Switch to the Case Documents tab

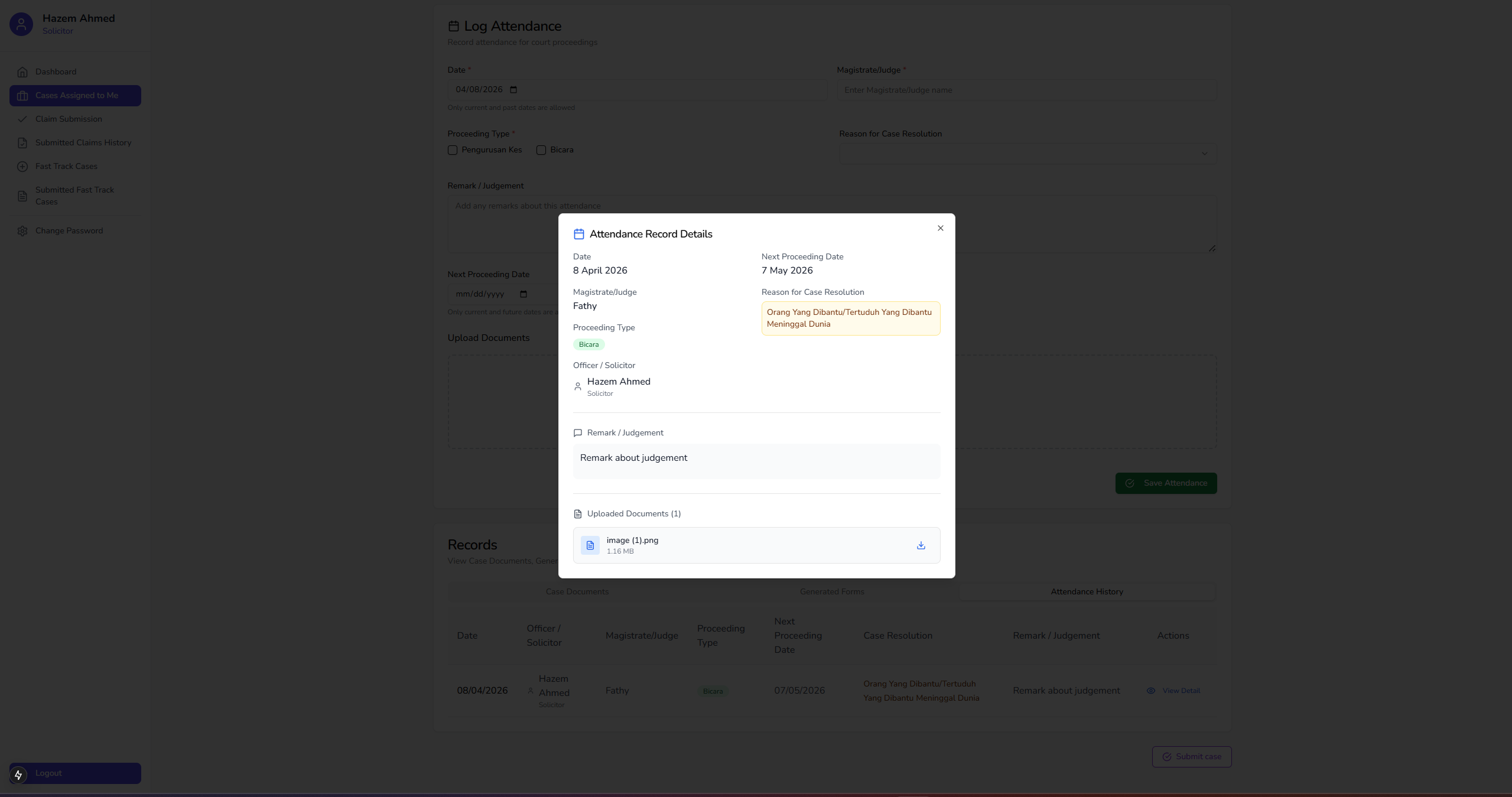click(x=577, y=591)
